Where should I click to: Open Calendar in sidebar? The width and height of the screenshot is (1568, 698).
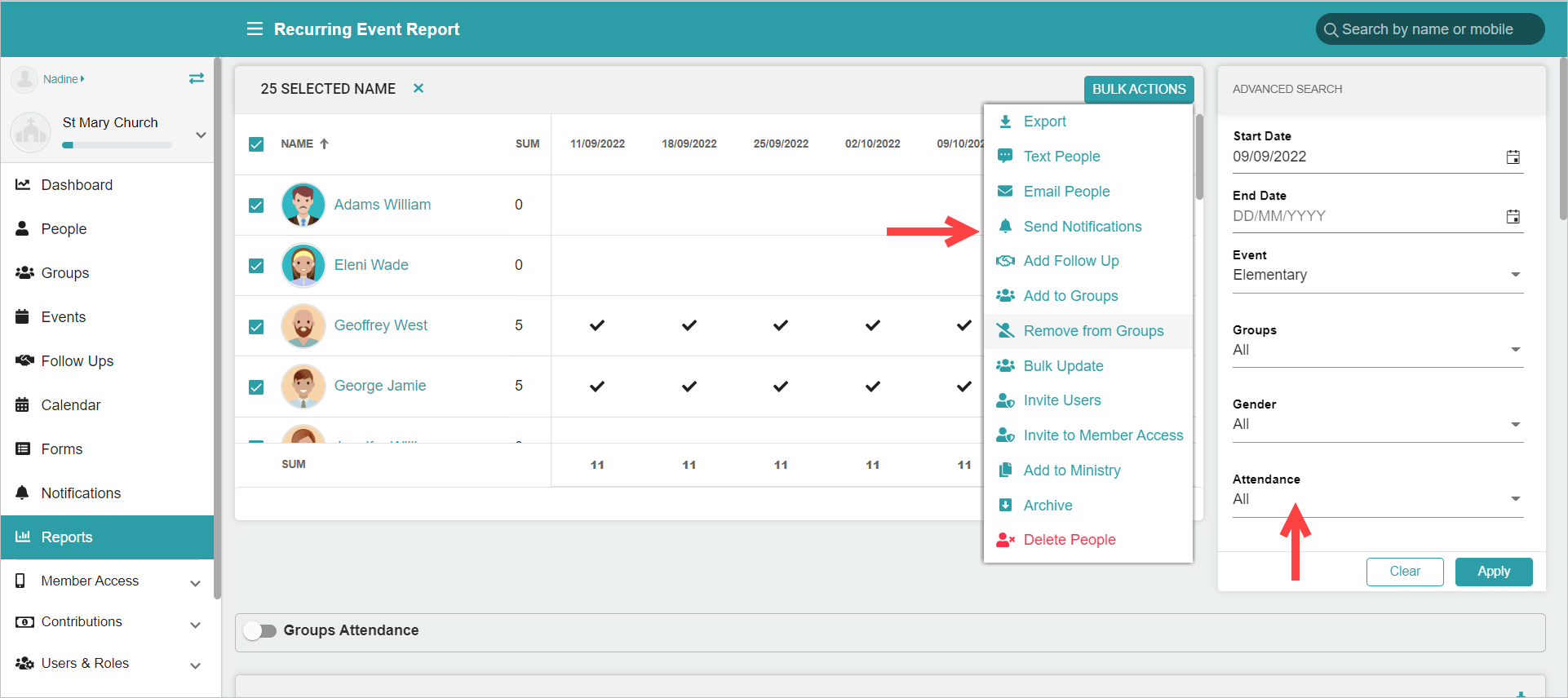107,405
